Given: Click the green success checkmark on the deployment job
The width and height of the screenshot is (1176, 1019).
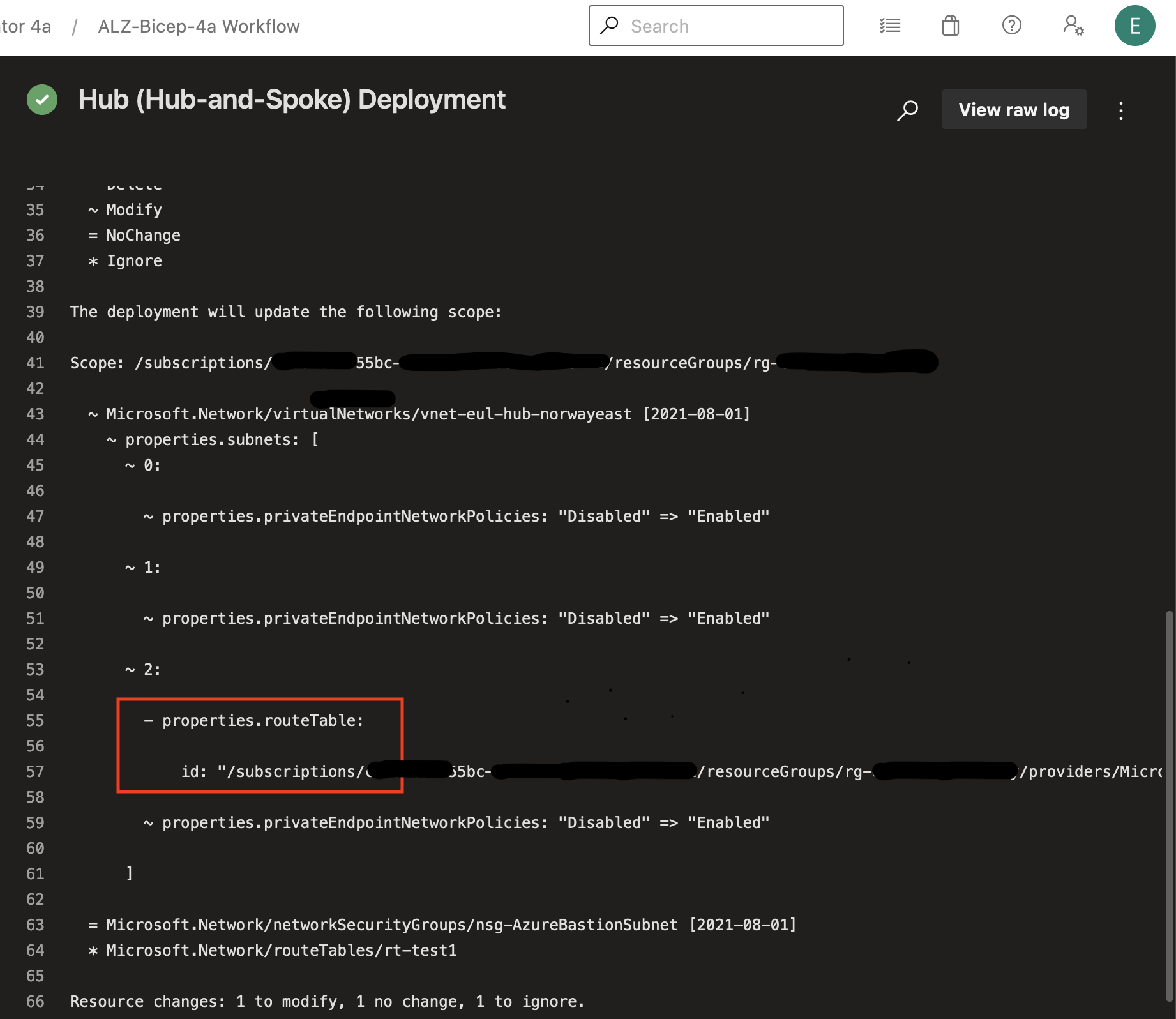Looking at the screenshot, I should 41,100.
